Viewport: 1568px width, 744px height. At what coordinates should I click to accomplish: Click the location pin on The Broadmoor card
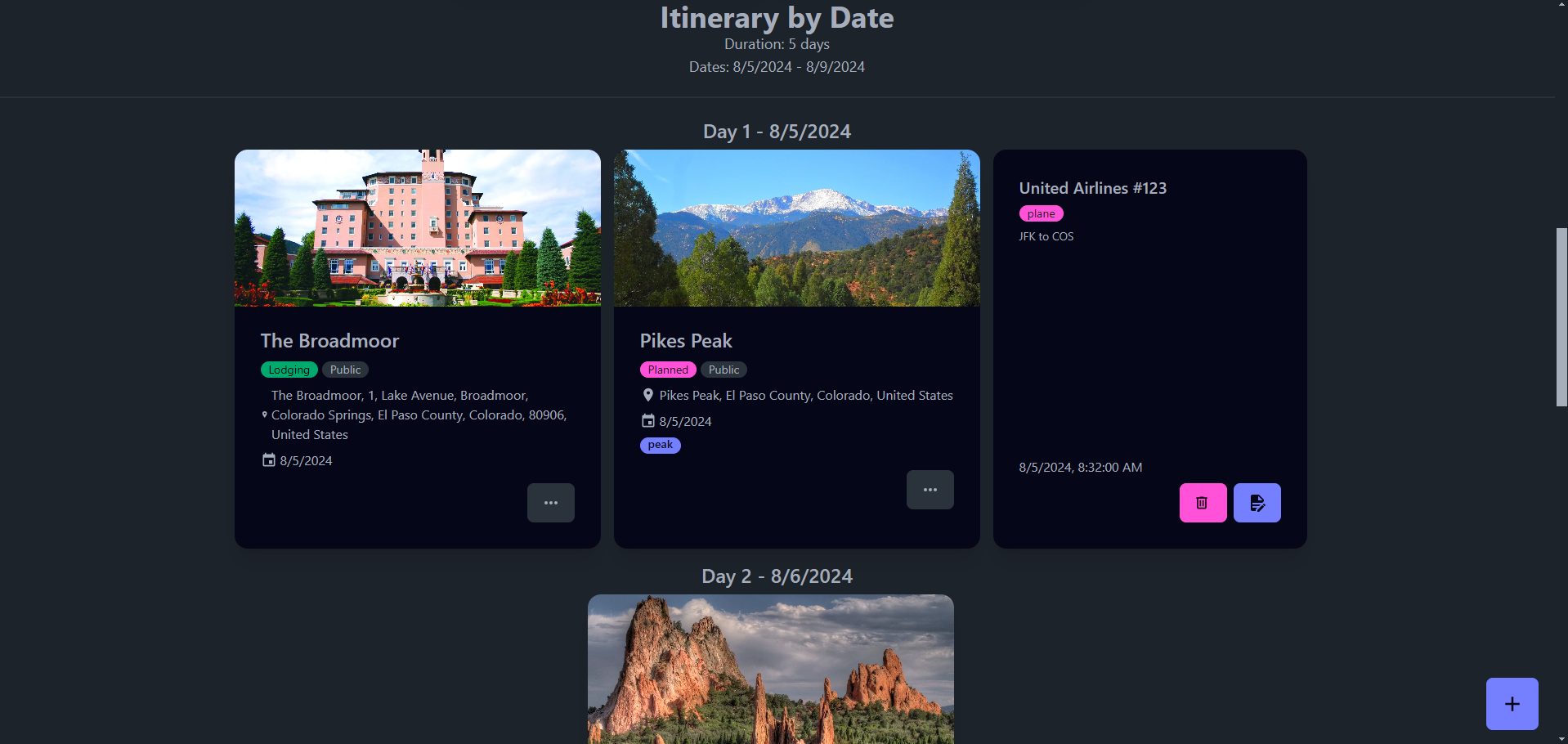(263, 415)
